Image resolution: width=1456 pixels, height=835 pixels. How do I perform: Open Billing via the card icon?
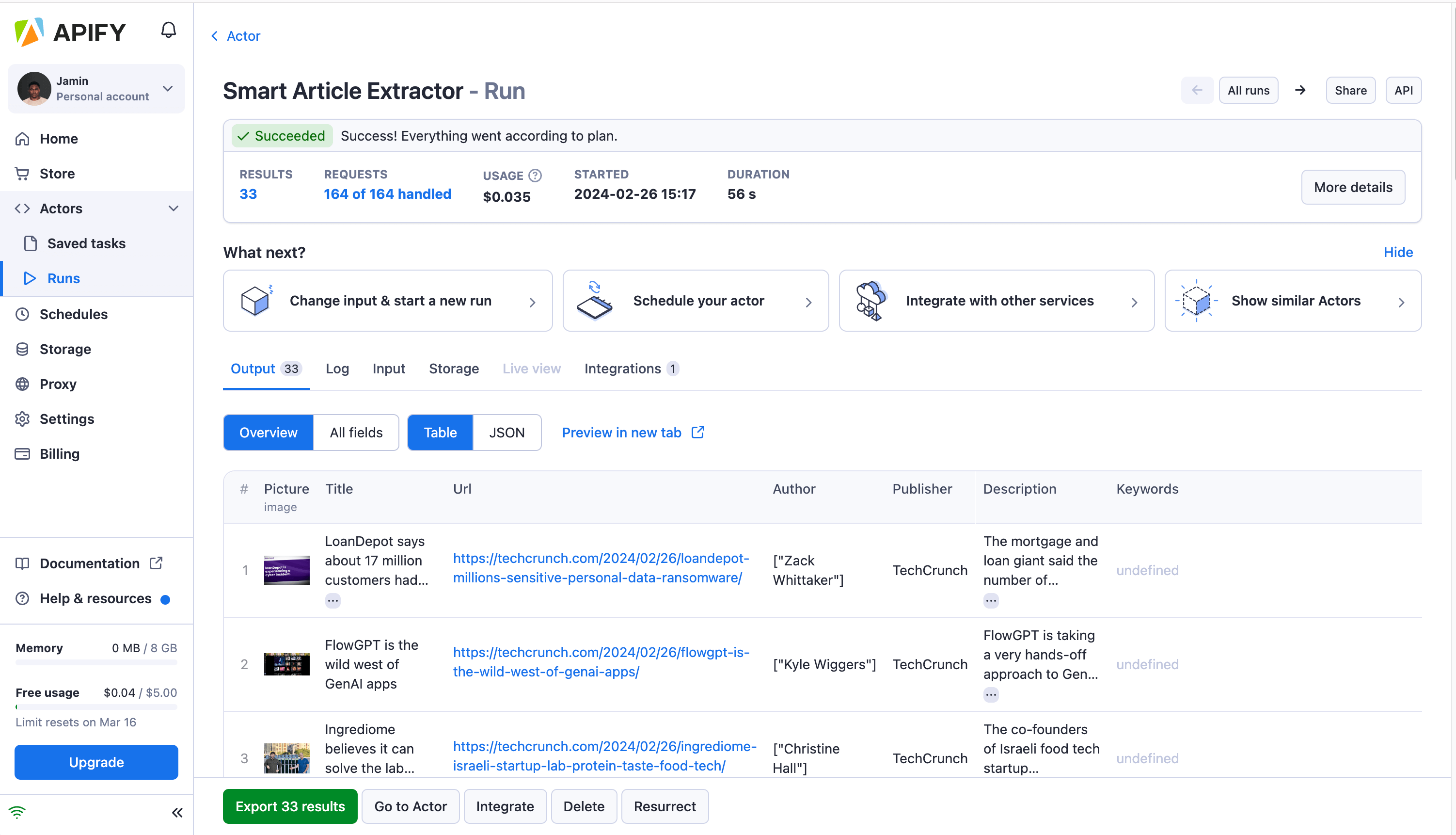22,454
